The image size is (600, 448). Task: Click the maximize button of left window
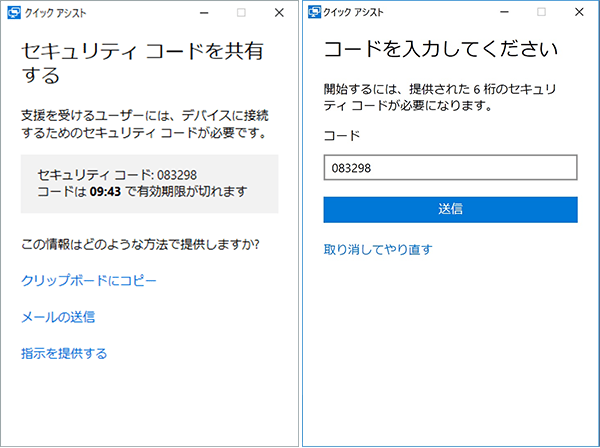coord(241,13)
